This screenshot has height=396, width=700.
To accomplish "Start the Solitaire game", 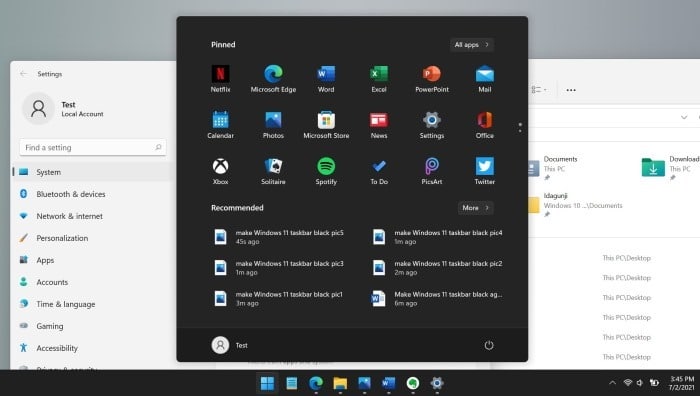I will (273, 171).
